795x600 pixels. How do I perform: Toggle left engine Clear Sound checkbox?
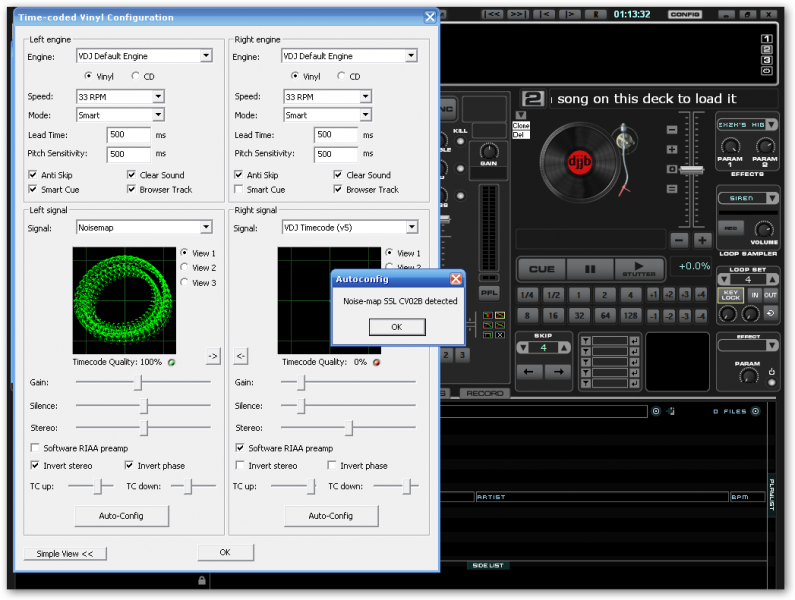point(131,174)
